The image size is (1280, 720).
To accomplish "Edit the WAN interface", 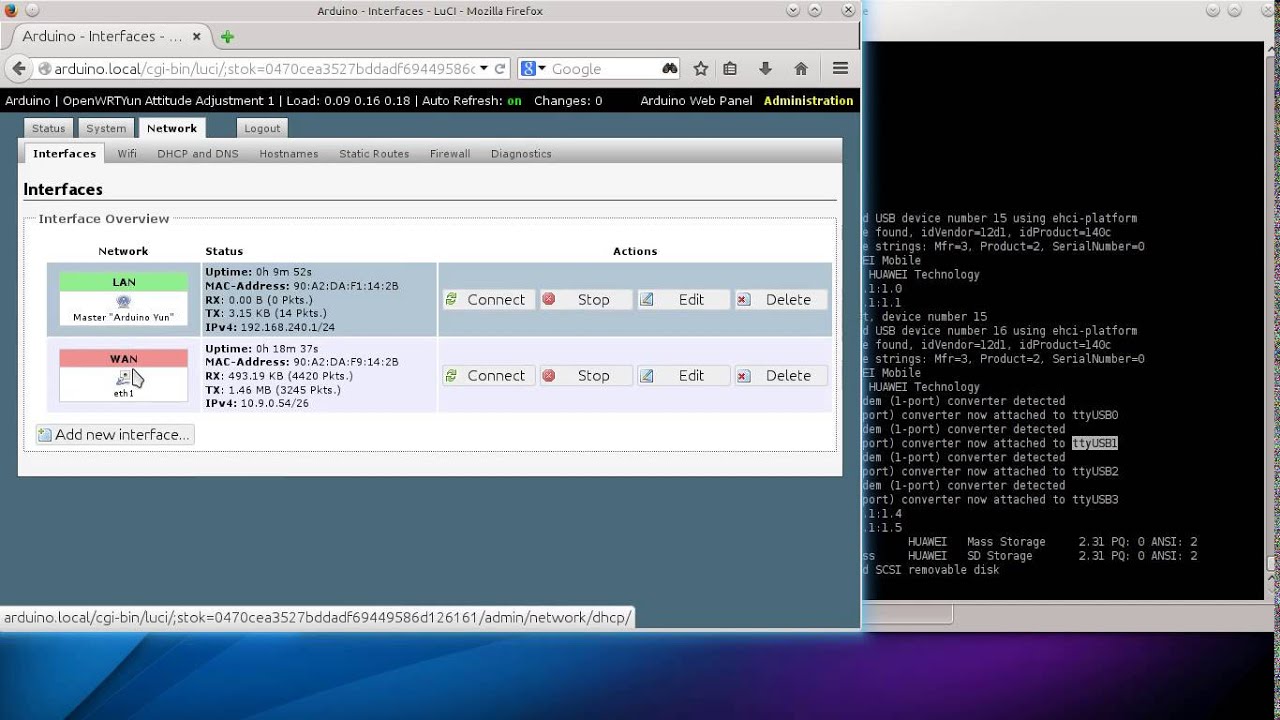I will 683,375.
